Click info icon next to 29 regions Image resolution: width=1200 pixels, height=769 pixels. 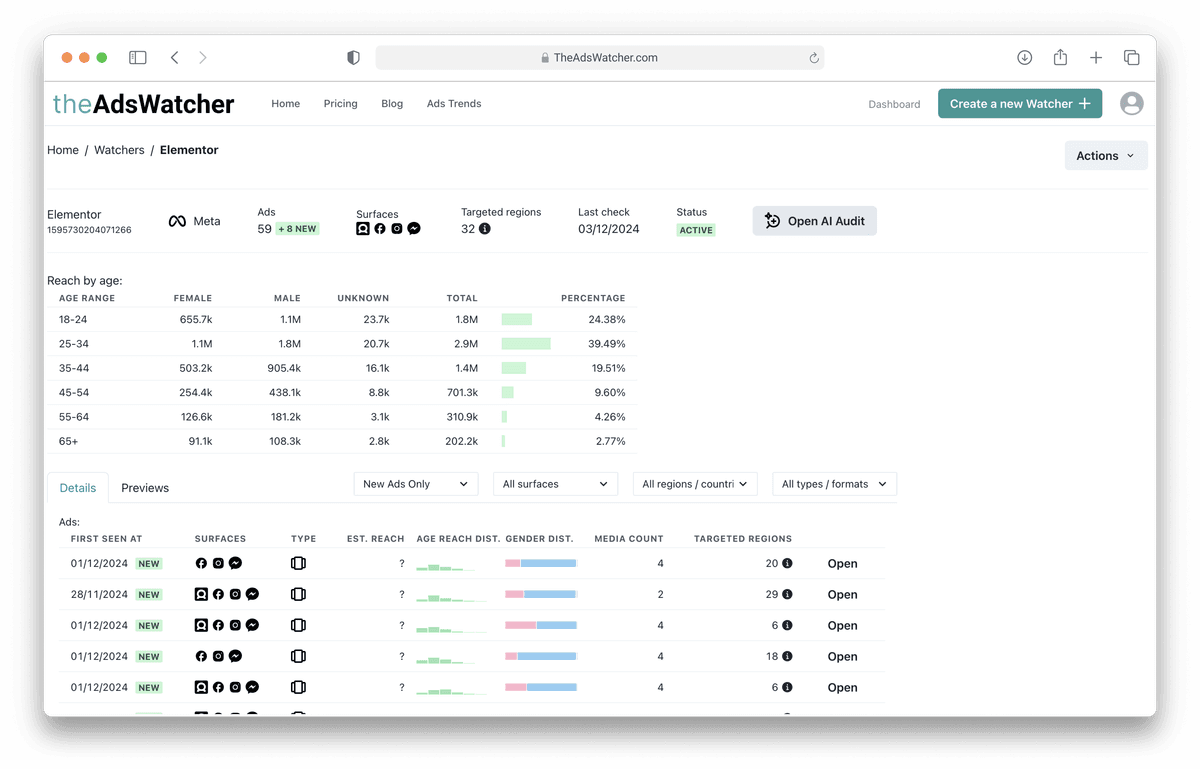(x=787, y=594)
